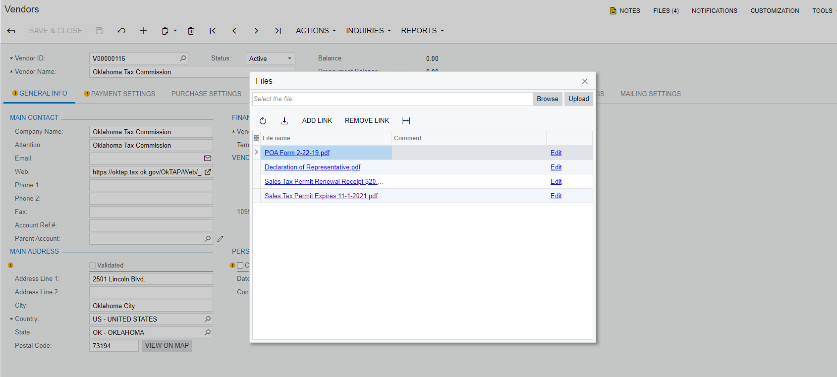837x377 pixels.
Task: Click Edit for POA Form 2-22-19.pdf
Action: (x=556, y=153)
